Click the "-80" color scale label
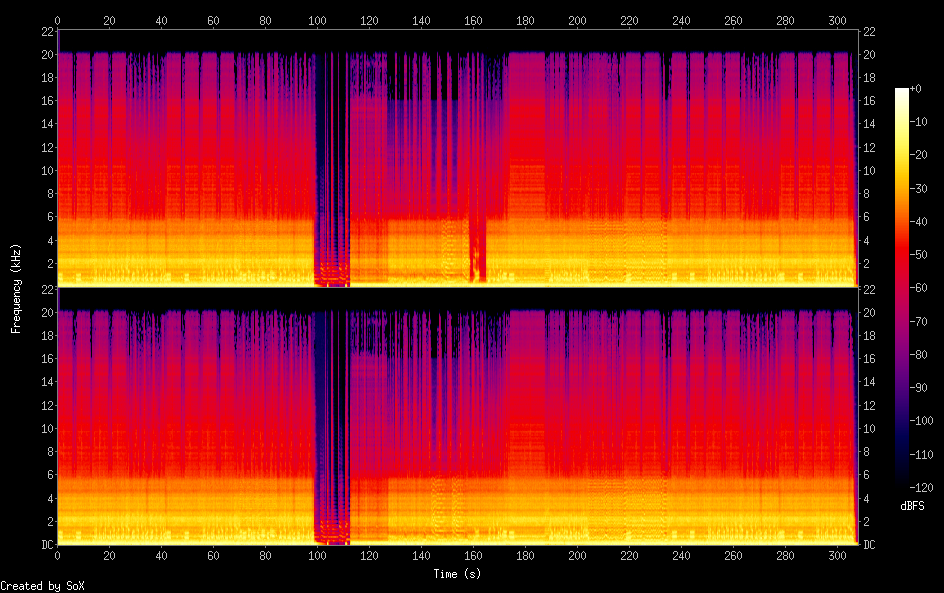This screenshot has width=944, height=593. click(x=918, y=355)
